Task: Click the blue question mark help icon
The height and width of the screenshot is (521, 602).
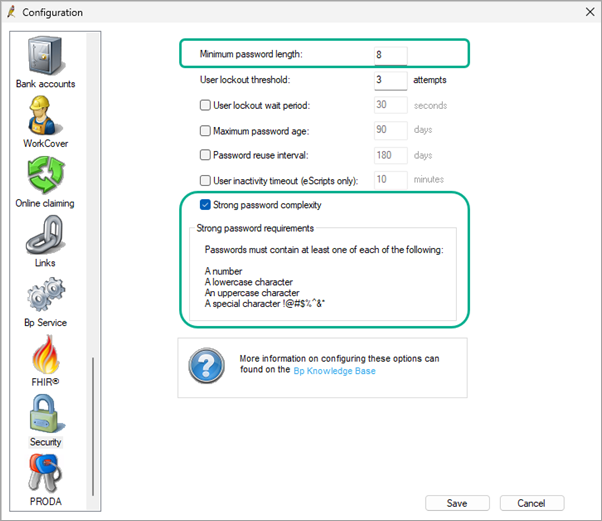Action: pyautogui.click(x=206, y=366)
